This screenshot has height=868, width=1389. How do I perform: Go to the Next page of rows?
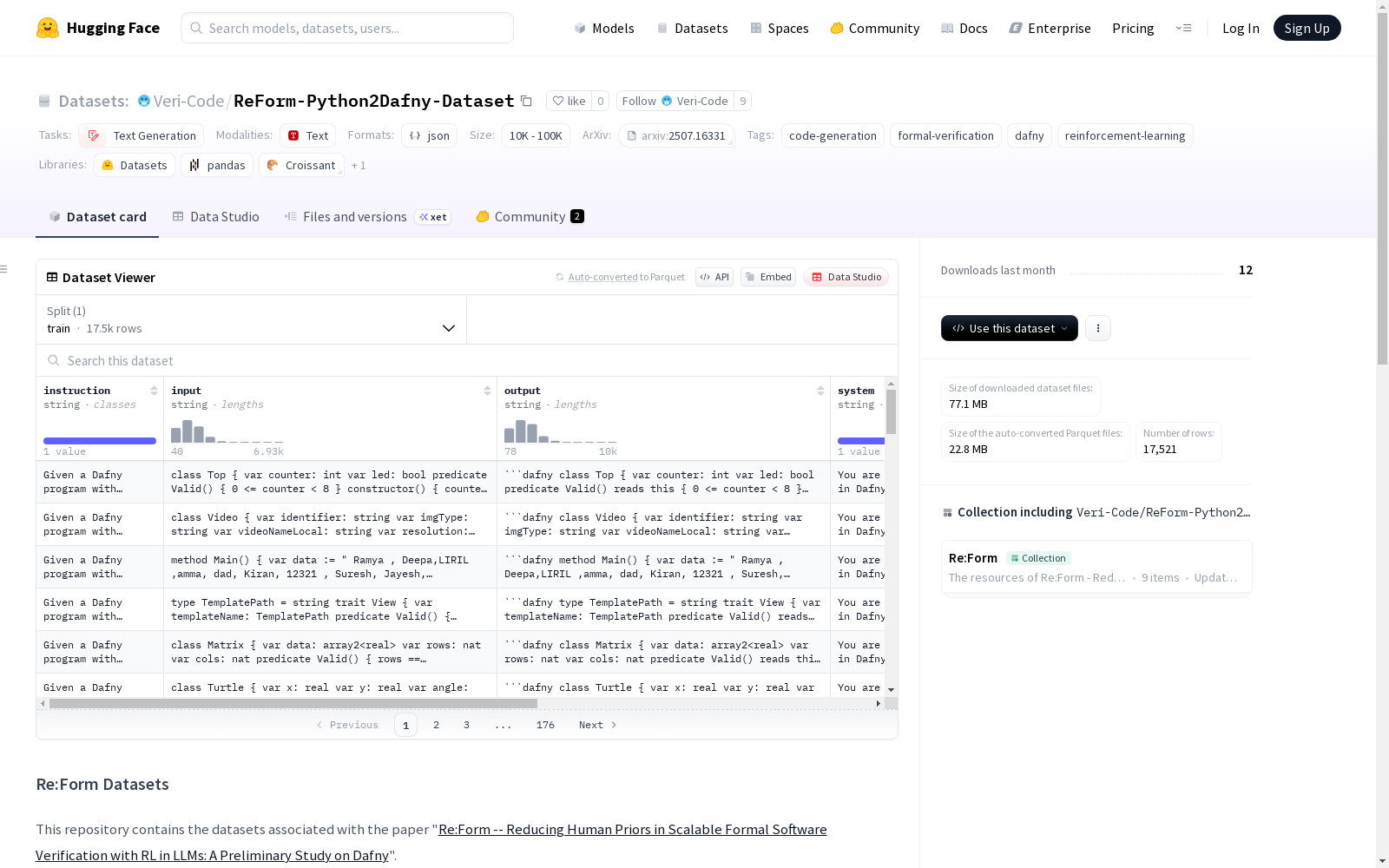coord(597,725)
